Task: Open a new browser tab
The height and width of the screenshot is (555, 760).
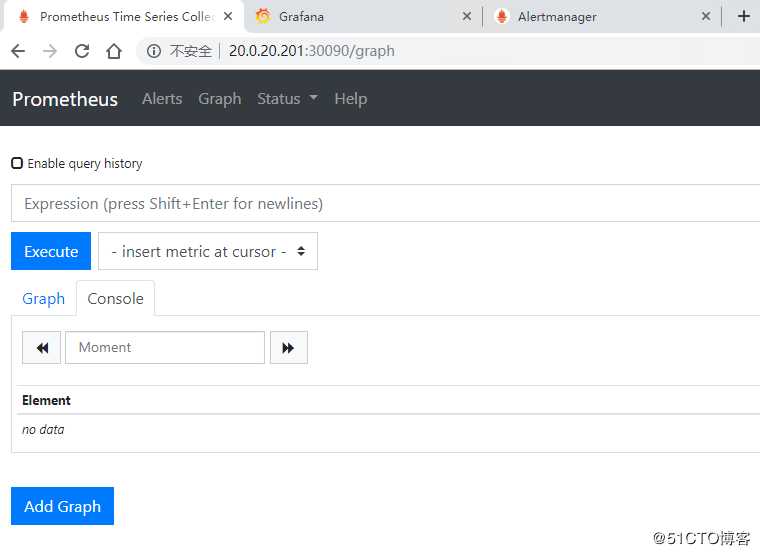Action: pyautogui.click(x=744, y=16)
